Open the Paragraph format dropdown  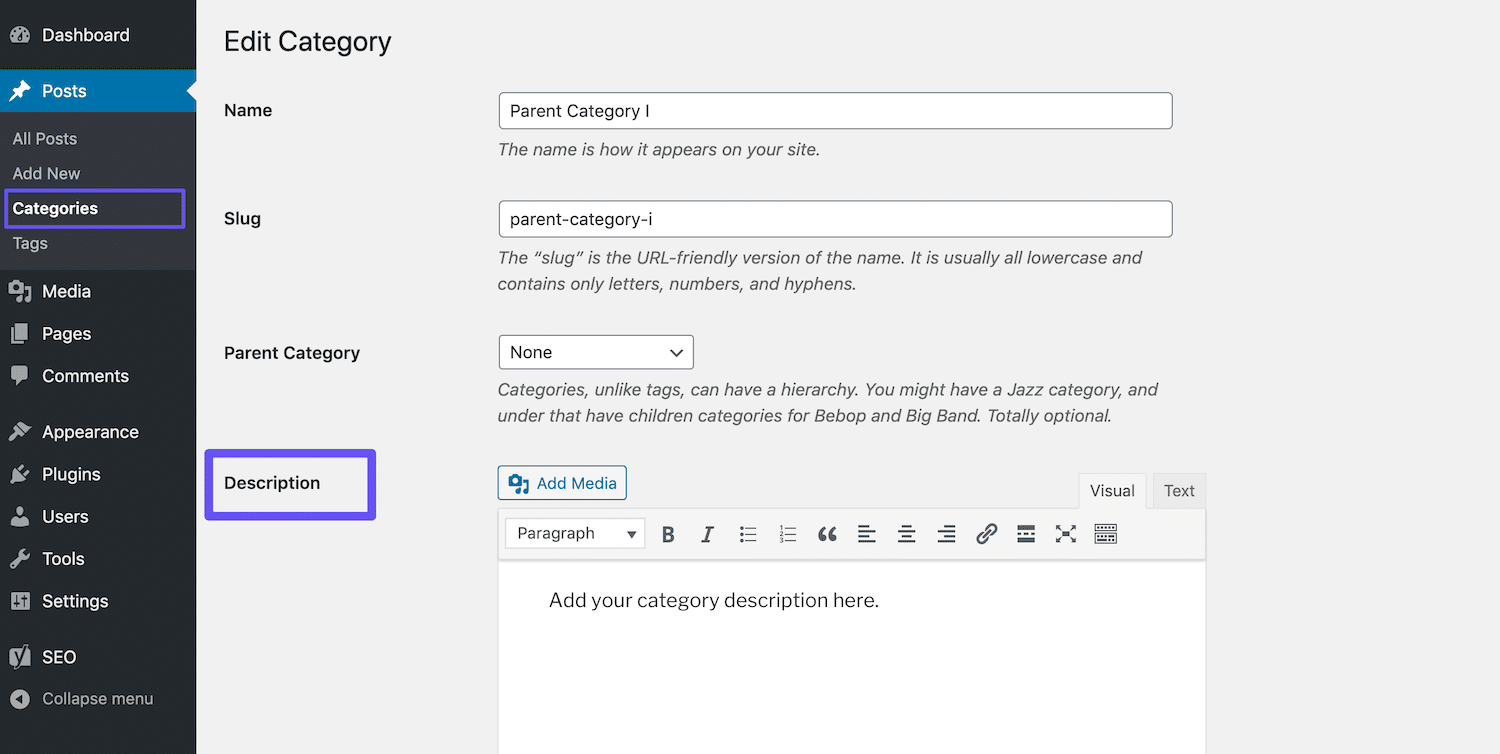coord(575,534)
